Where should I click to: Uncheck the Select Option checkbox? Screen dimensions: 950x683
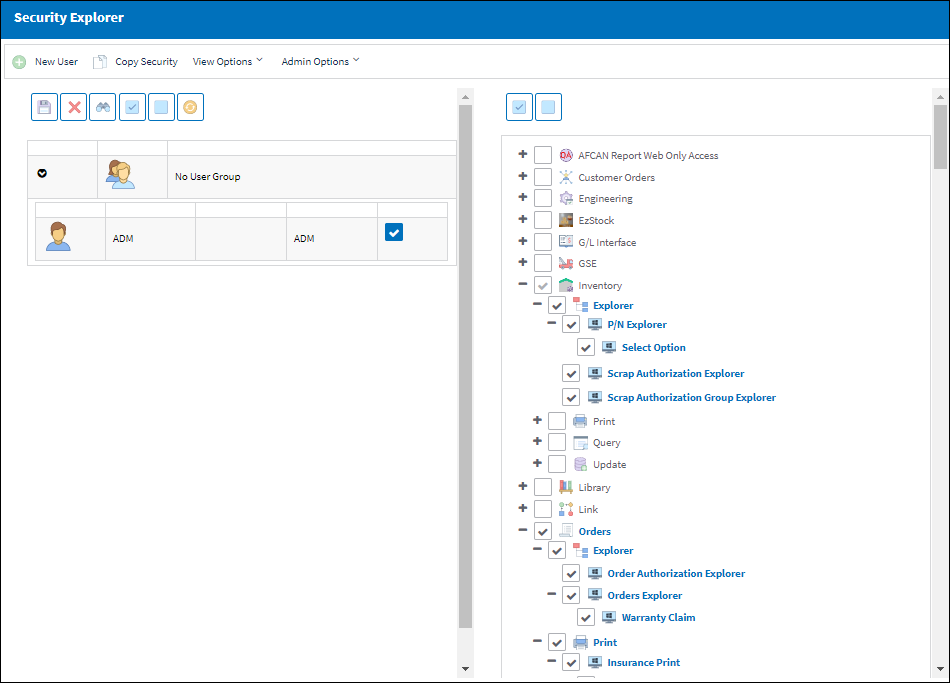[x=585, y=347]
